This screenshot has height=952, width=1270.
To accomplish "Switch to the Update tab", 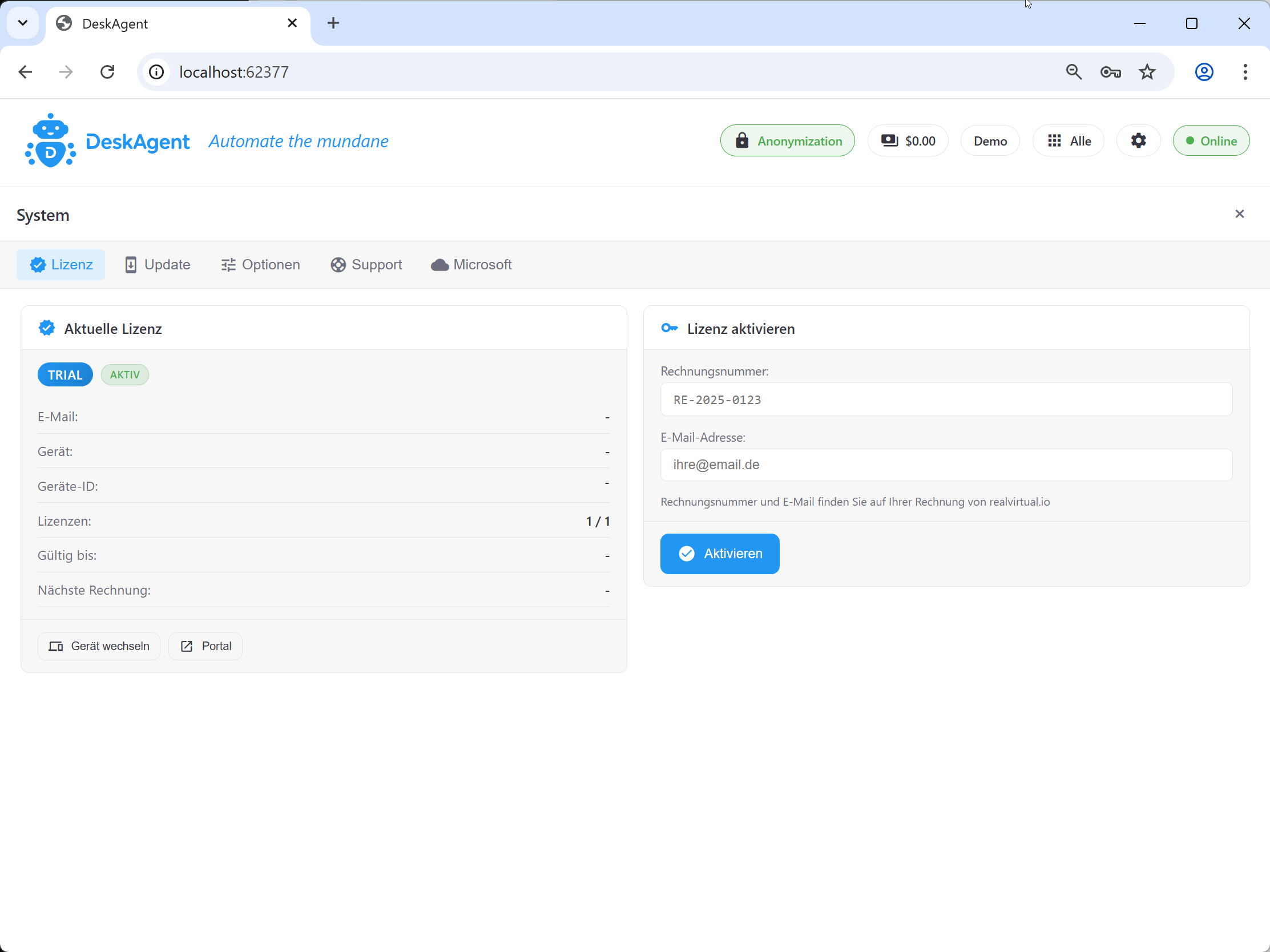I will [158, 265].
